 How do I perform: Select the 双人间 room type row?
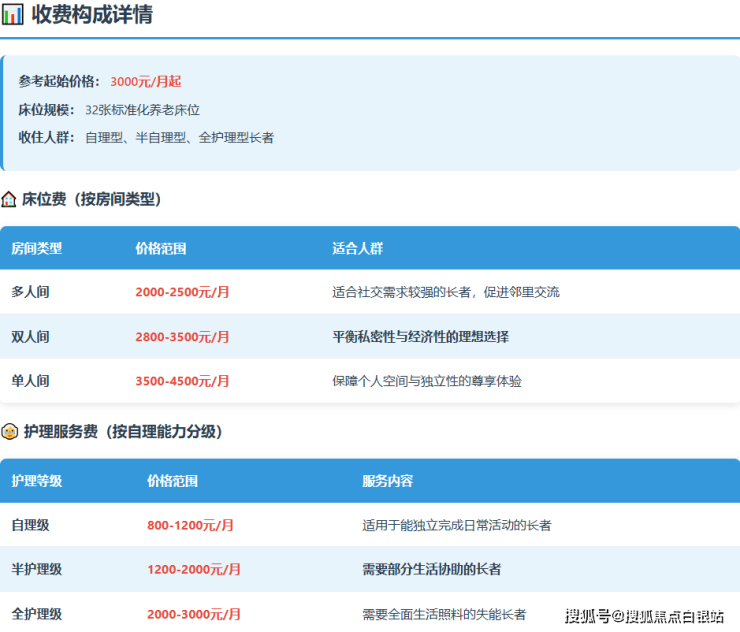pyautogui.click(x=30, y=337)
